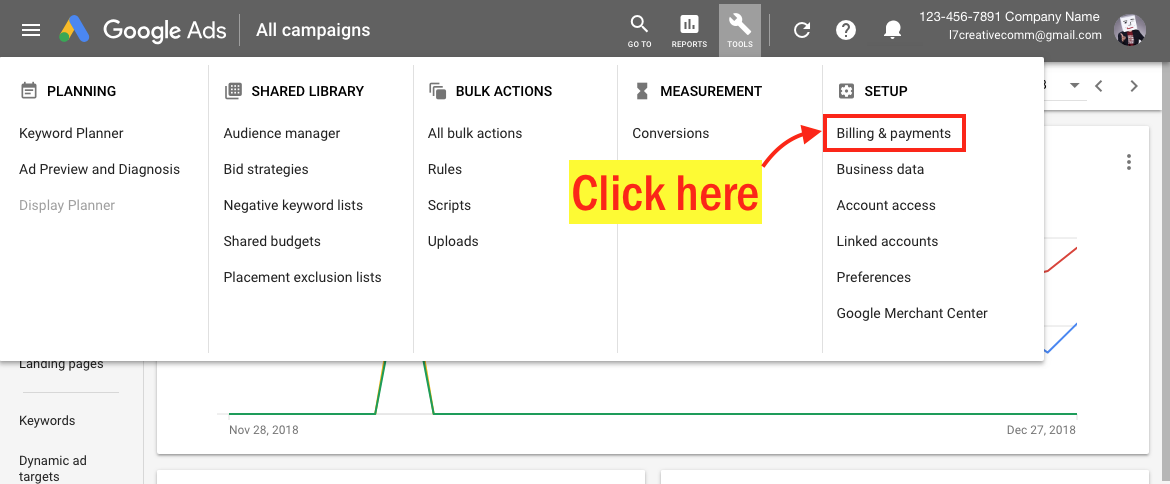This screenshot has width=1170, height=484.
Task: Open Rules under Bulk Actions
Action: 445,169
